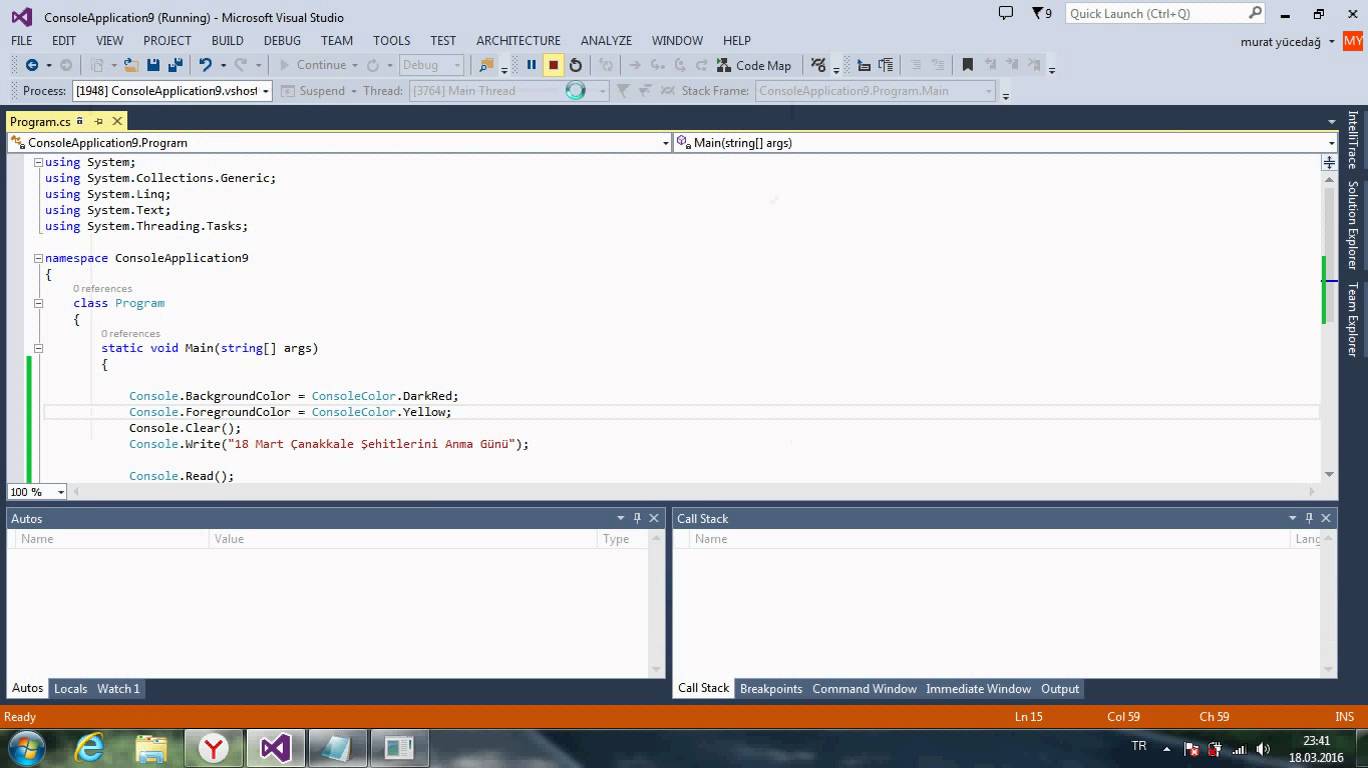The width and height of the screenshot is (1368, 768).
Task: Collapse the namespace ConsoleApplication9 region
Action: pos(37,257)
